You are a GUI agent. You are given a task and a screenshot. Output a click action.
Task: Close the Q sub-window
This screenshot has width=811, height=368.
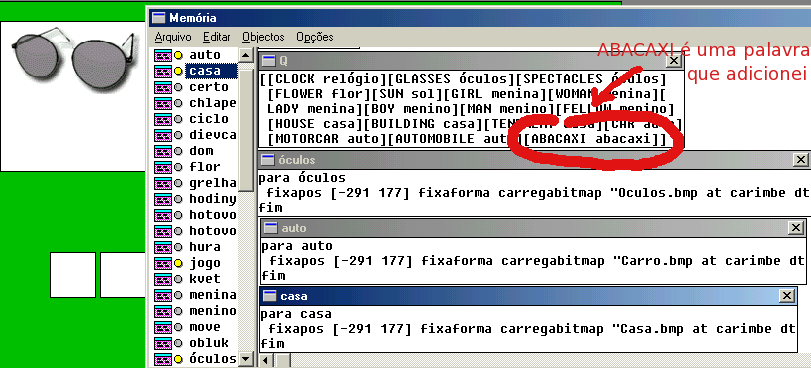(673, 61)
